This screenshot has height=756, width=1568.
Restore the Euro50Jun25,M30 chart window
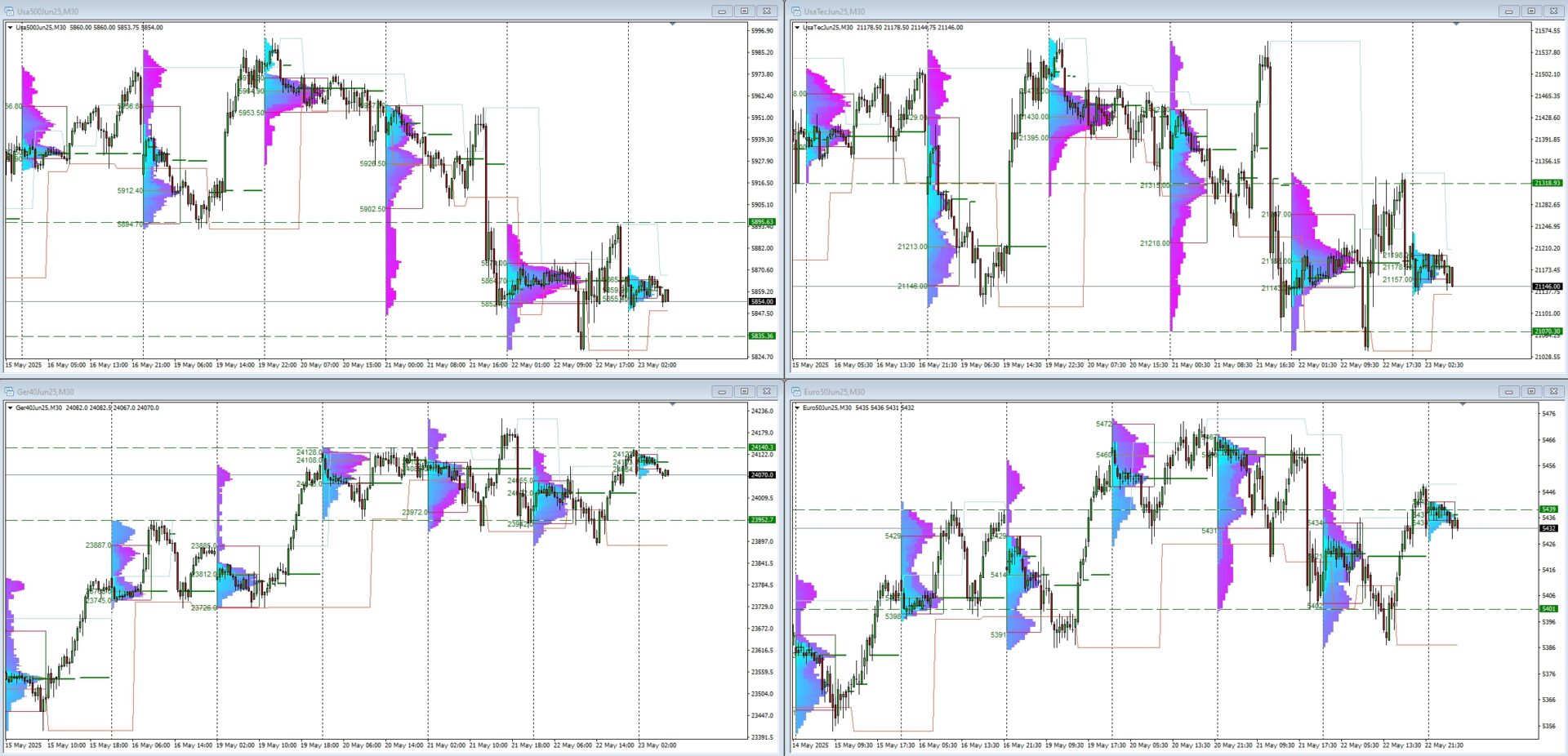(1531, 392)
